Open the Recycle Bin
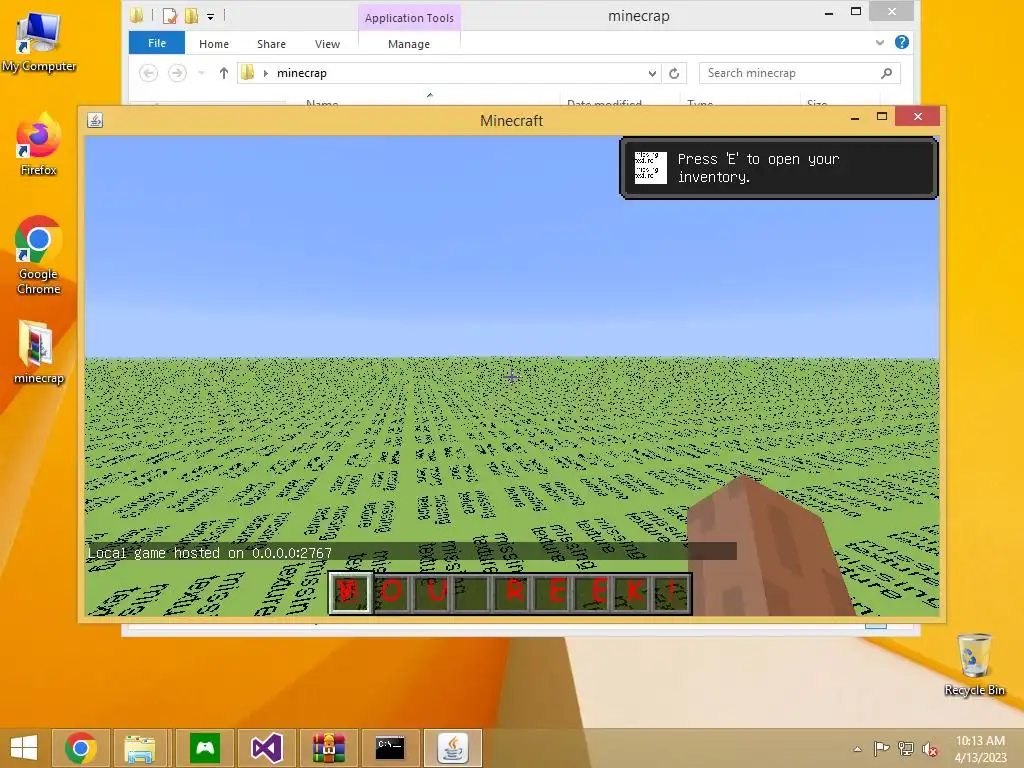1024x768 pixels. coord(974,664)
